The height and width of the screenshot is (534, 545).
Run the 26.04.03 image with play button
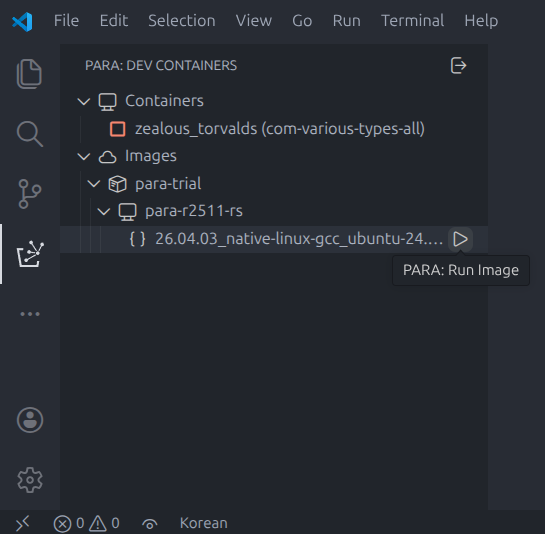(x=461, y=239)
